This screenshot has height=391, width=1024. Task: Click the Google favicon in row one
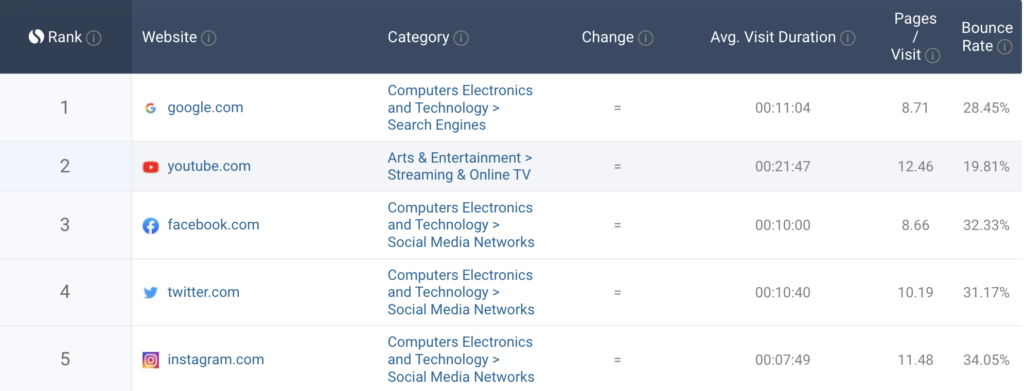click(x=150, y=108)
